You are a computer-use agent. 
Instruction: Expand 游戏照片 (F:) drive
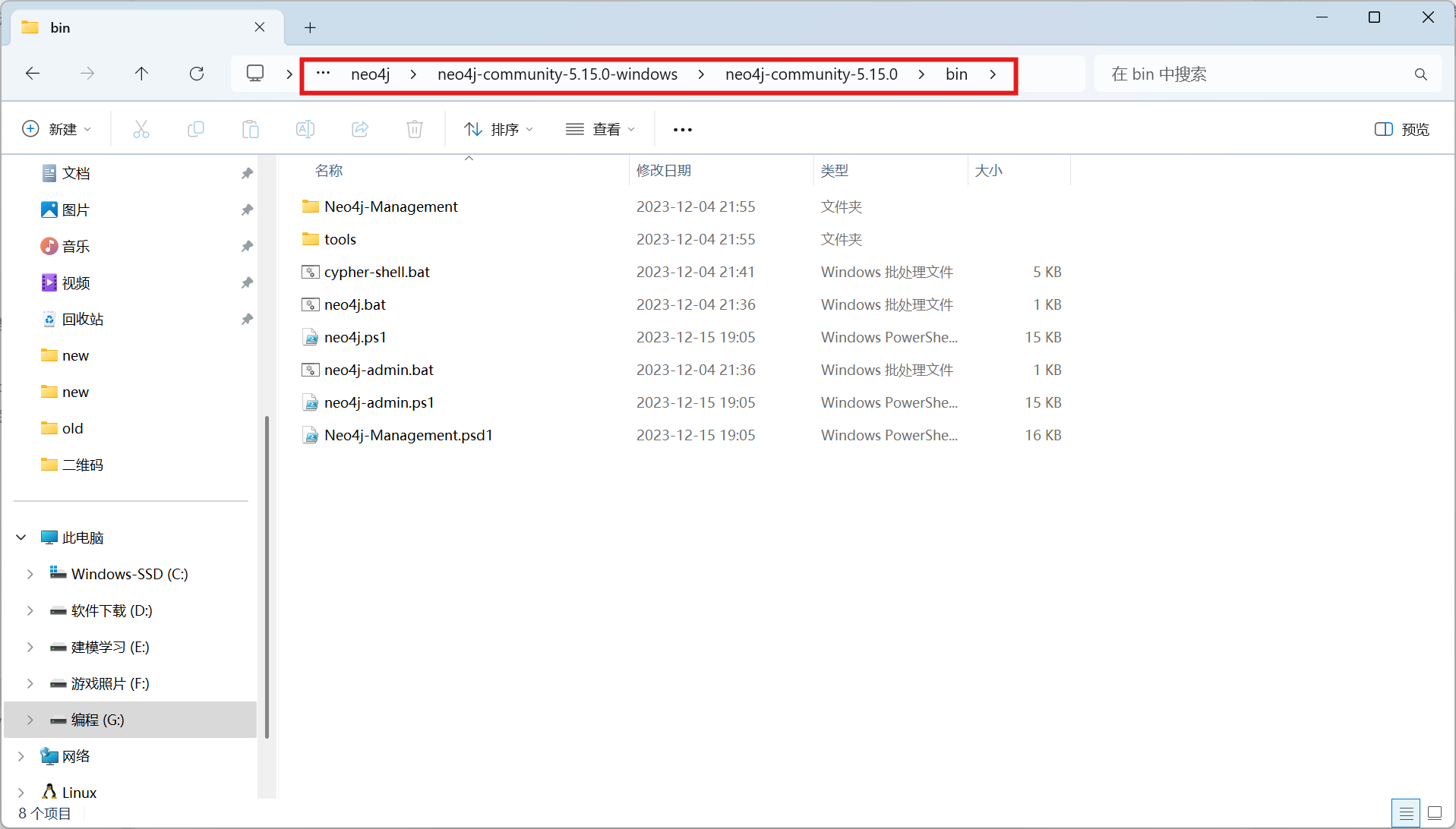coord(30,683)
